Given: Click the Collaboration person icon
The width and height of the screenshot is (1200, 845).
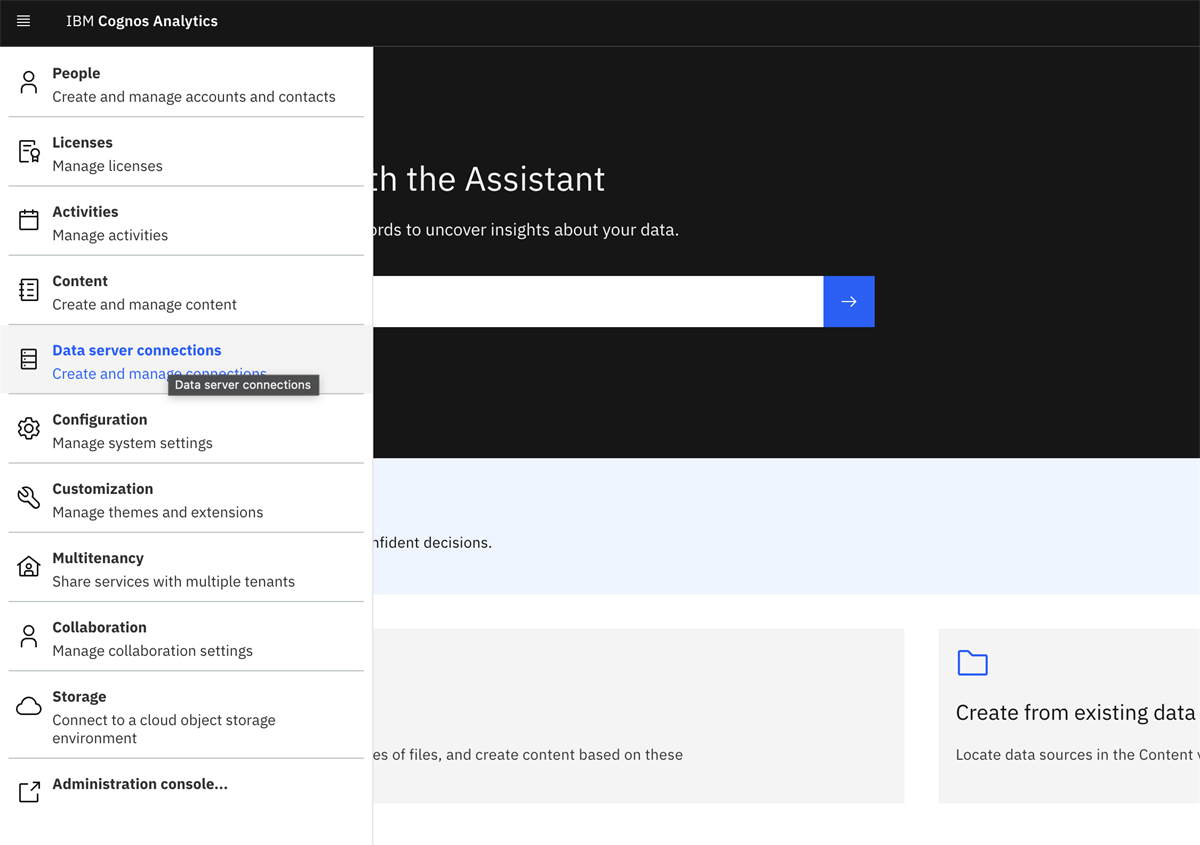Looking at the screenshot, I should pos(27,634).
